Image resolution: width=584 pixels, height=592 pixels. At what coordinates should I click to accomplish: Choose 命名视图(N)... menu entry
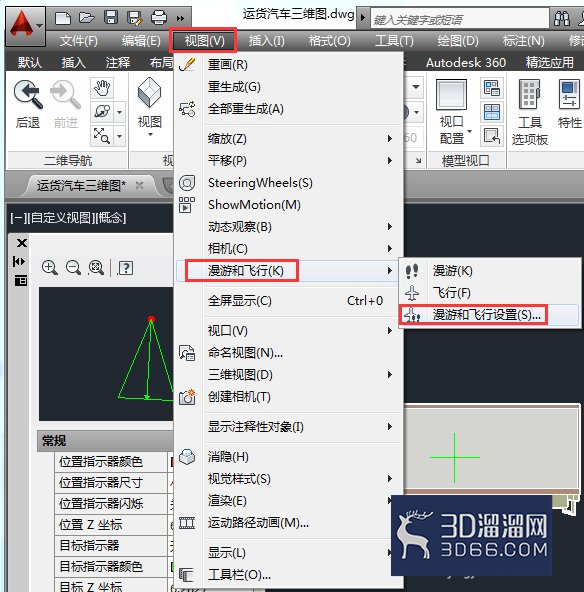pos(288,353)
